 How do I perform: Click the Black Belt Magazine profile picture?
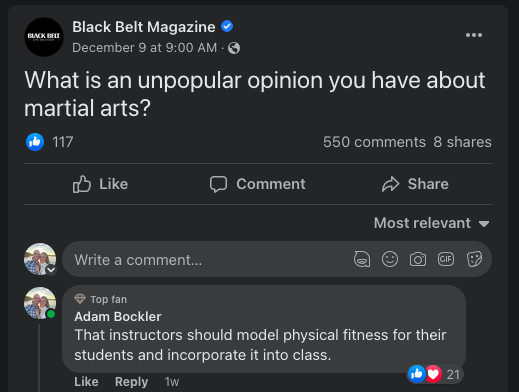(44, 37)
